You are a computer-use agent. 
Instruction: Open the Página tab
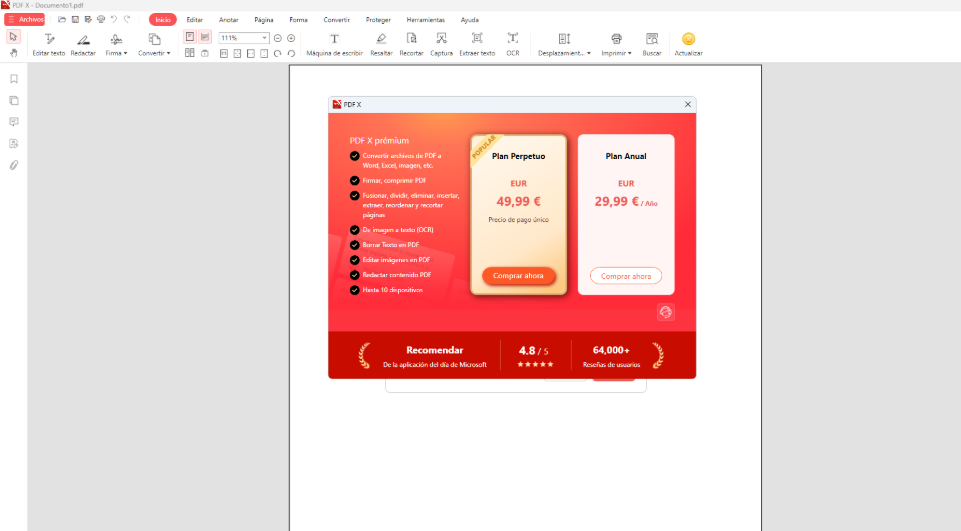[264, 20]
